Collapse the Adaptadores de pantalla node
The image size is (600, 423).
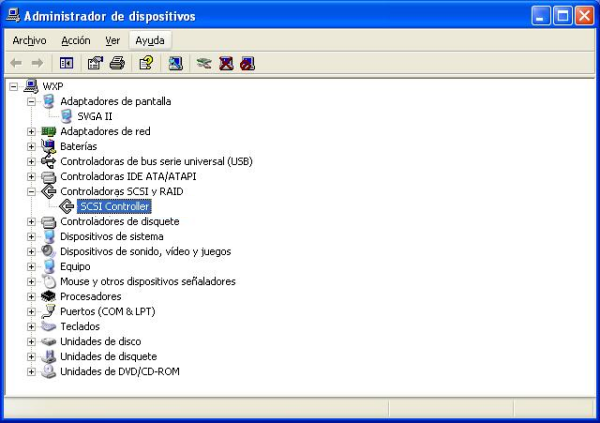pyautogui.click(x=31, y=101)
